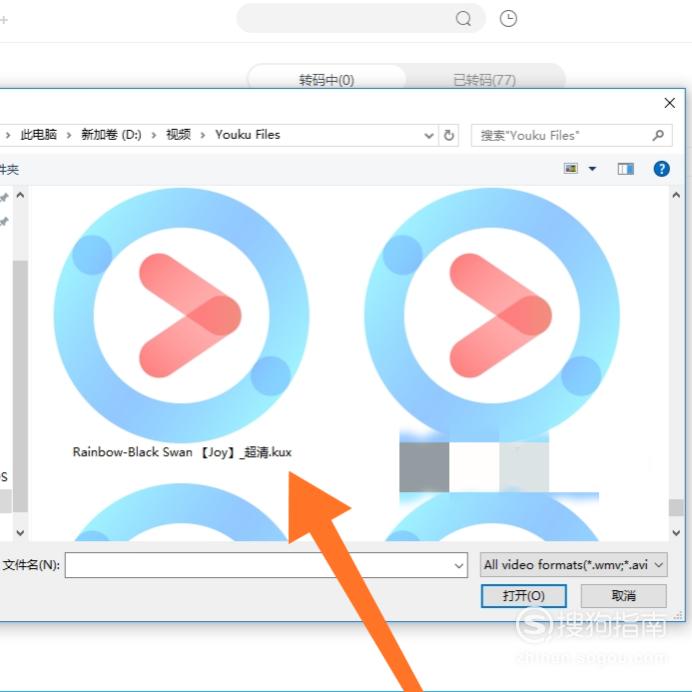Select the Youku Files path segment
Viewport: 692px width, 692px height.
click(x=248, y=135)
